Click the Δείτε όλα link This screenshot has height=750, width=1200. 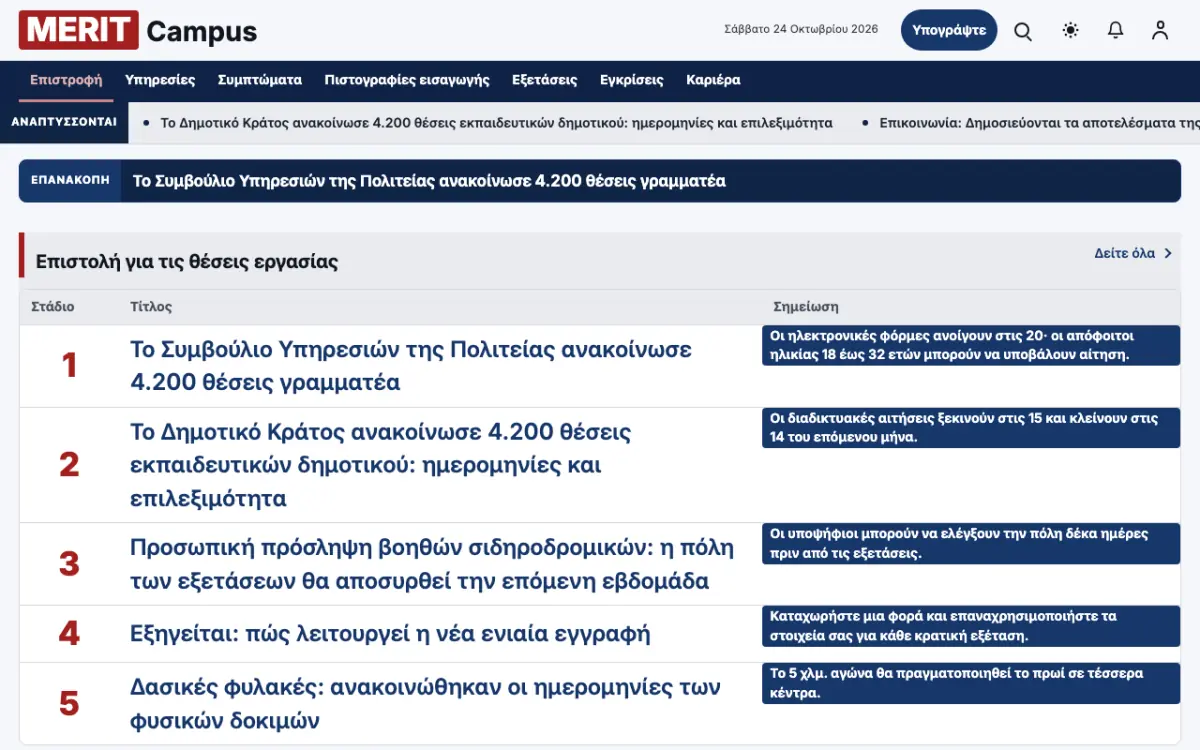coord(1125,253)
